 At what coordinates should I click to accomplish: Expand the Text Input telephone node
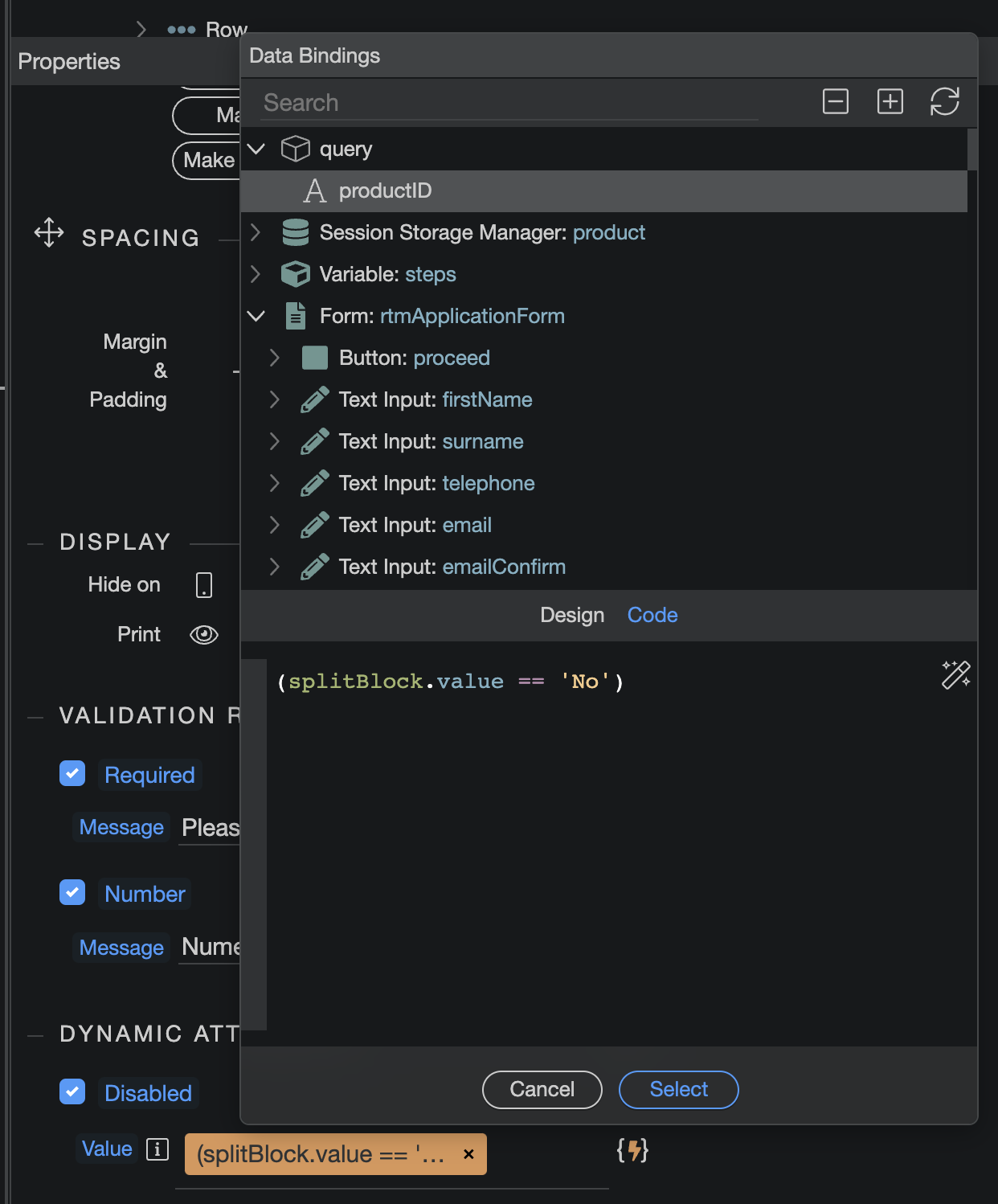point(275,483)
